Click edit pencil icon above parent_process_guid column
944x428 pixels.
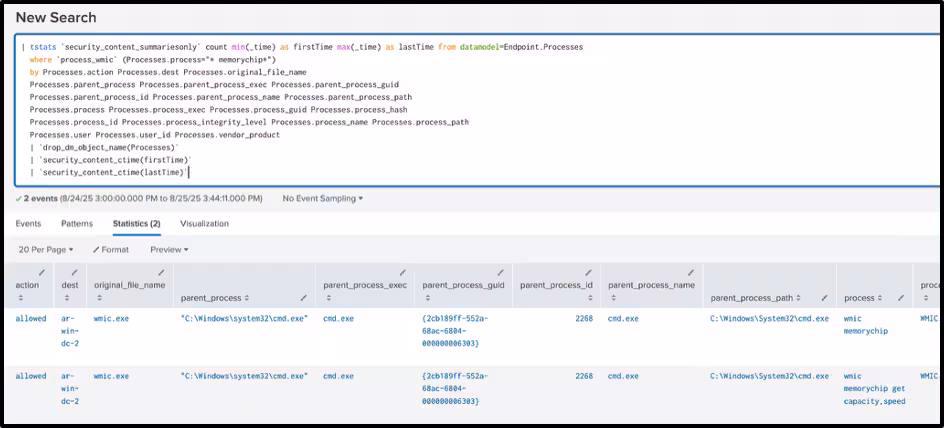501,272
